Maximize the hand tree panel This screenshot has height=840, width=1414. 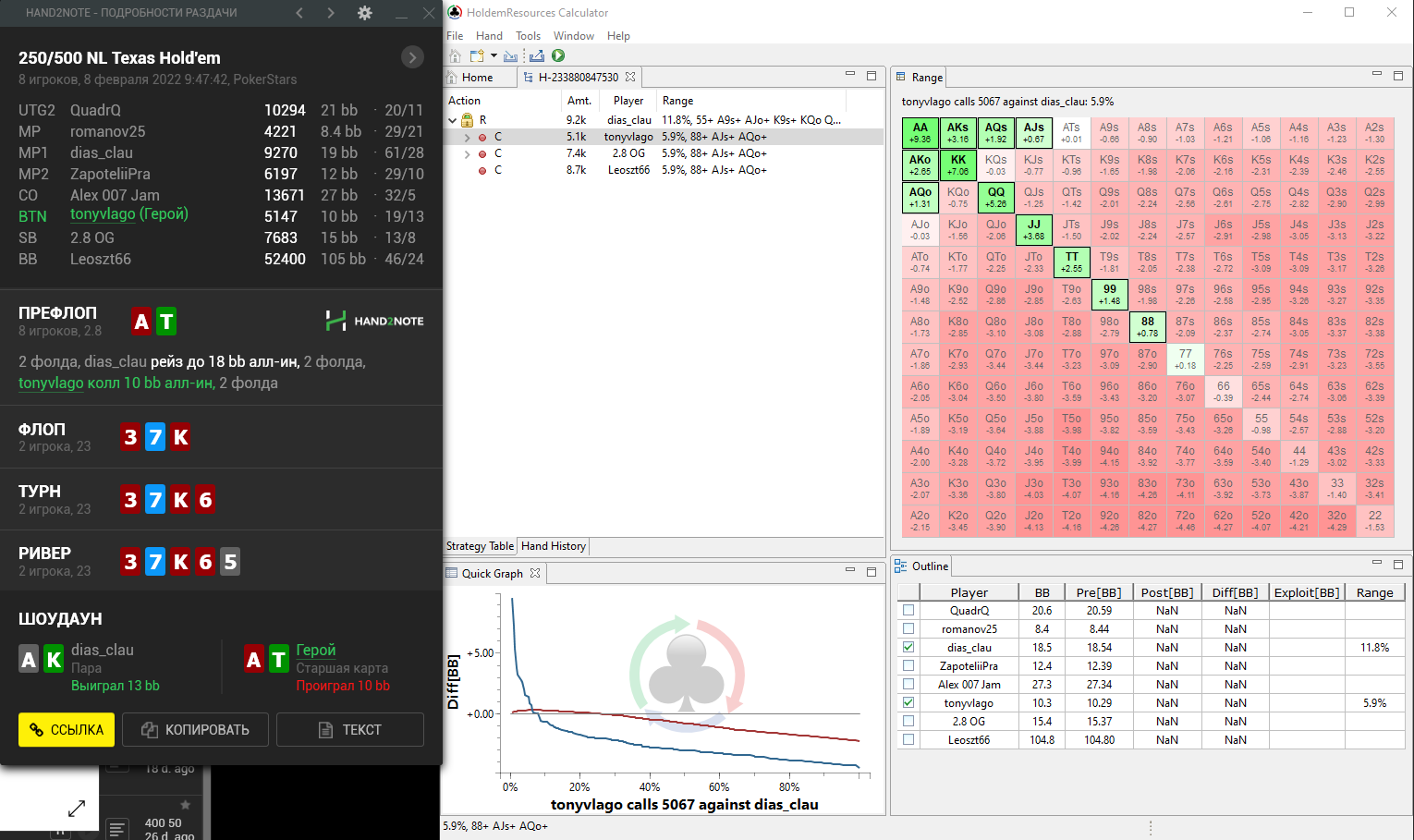pyautogui.click(x=872, y=76)
